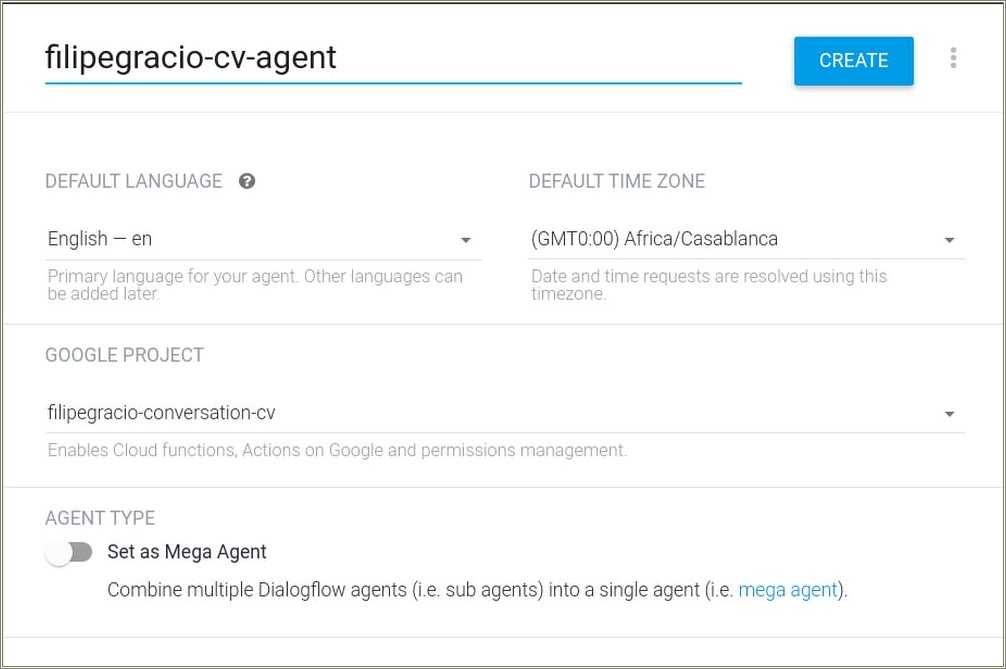The image size is (1006, 669).
Task: Click the arrow icon on the time zone selector
Action: point(949,240)
